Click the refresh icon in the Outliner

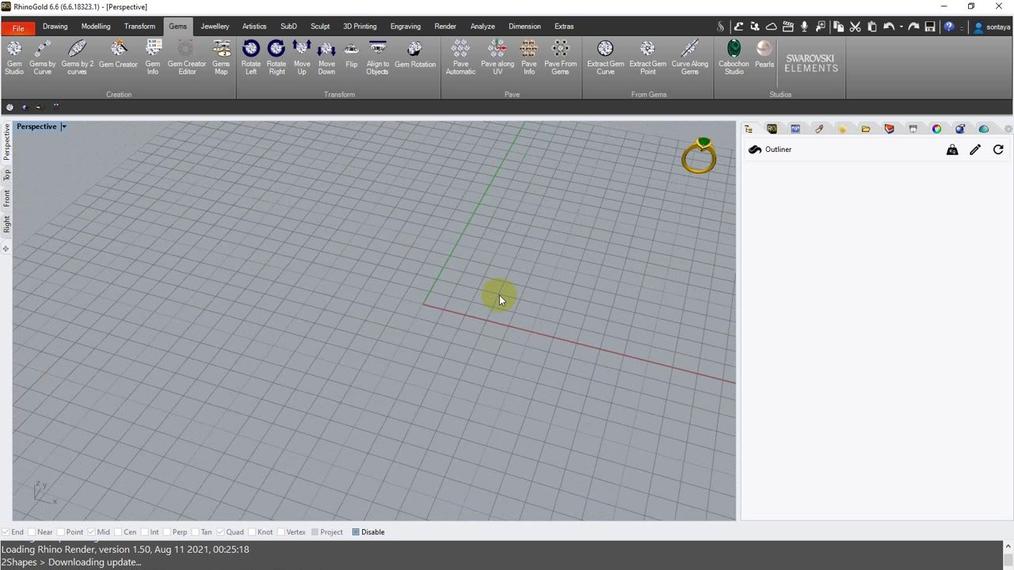coord(998,149)
